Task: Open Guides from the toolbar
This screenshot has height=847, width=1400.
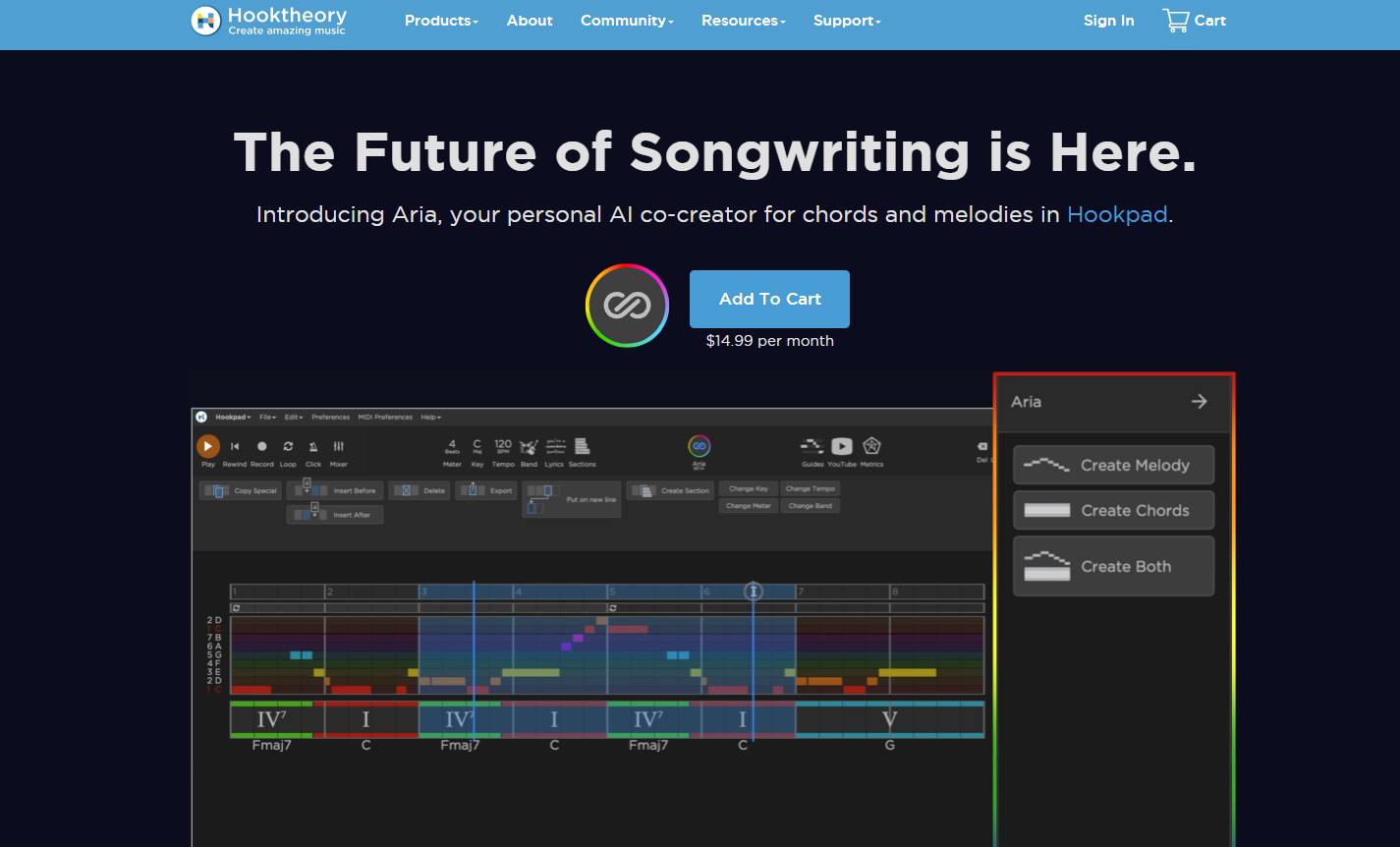Action: [812, 447]
